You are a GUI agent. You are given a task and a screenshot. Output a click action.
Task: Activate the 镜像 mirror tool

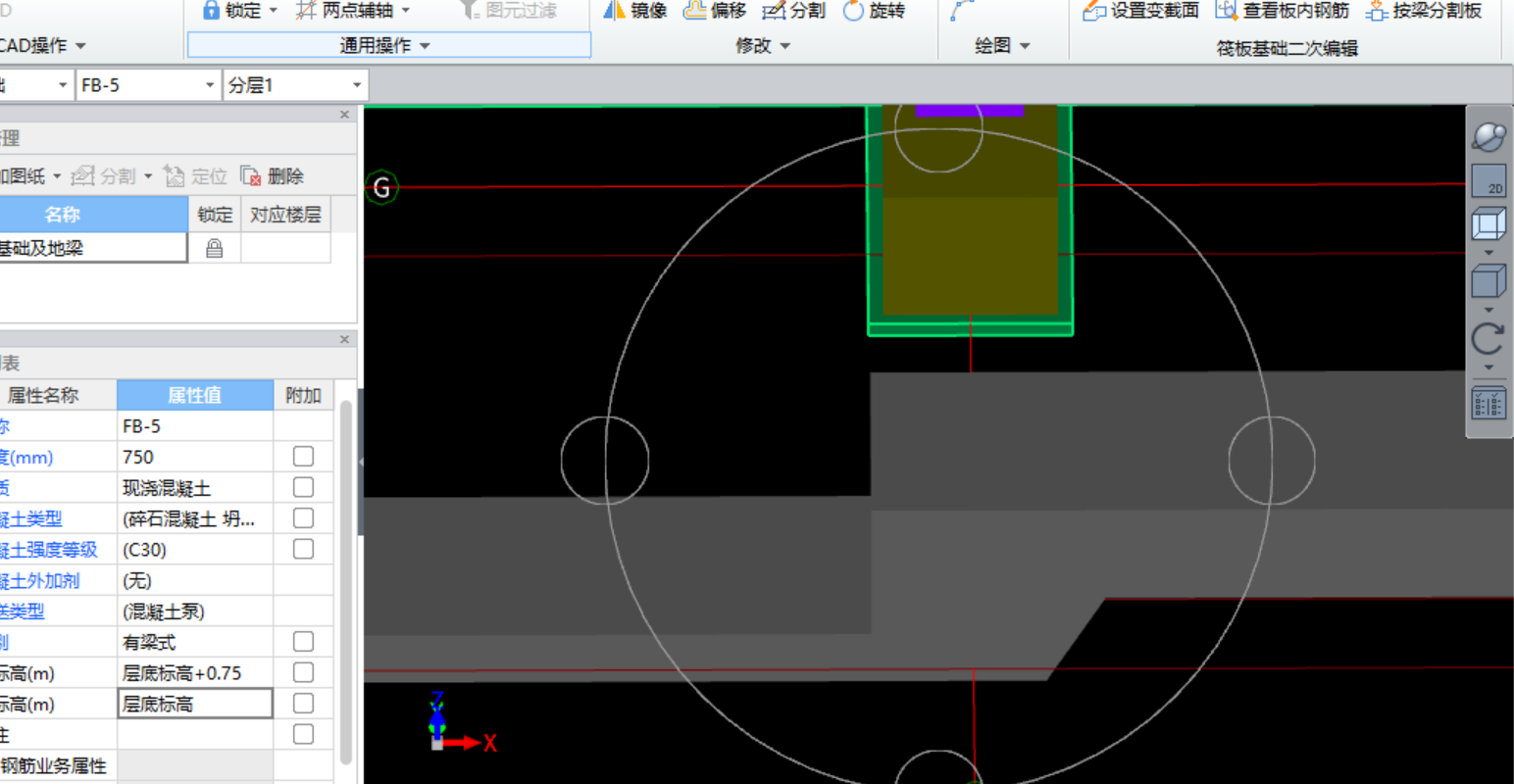click(634, 11)
